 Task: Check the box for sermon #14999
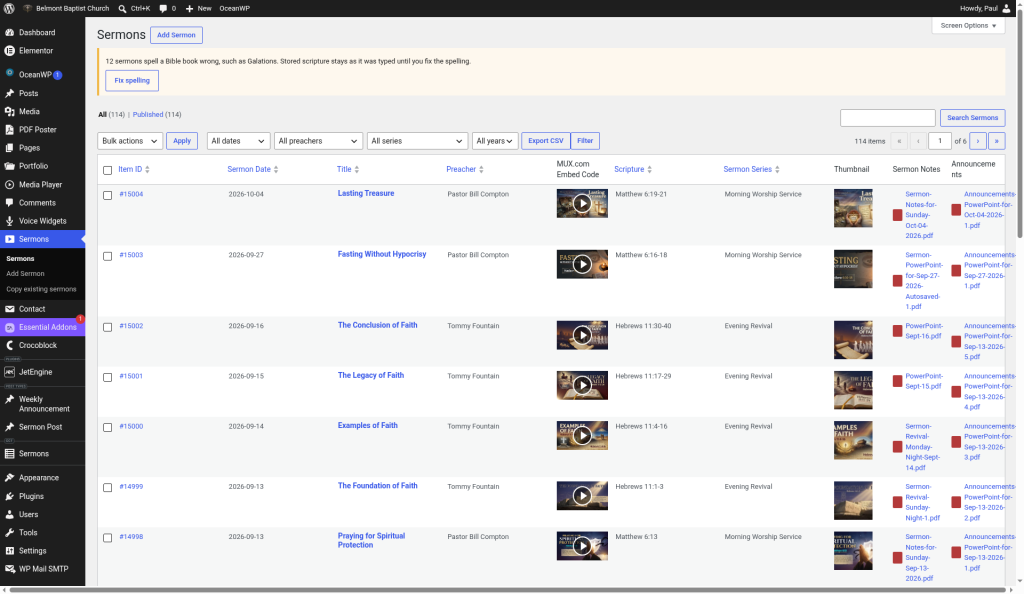point(108,488)
